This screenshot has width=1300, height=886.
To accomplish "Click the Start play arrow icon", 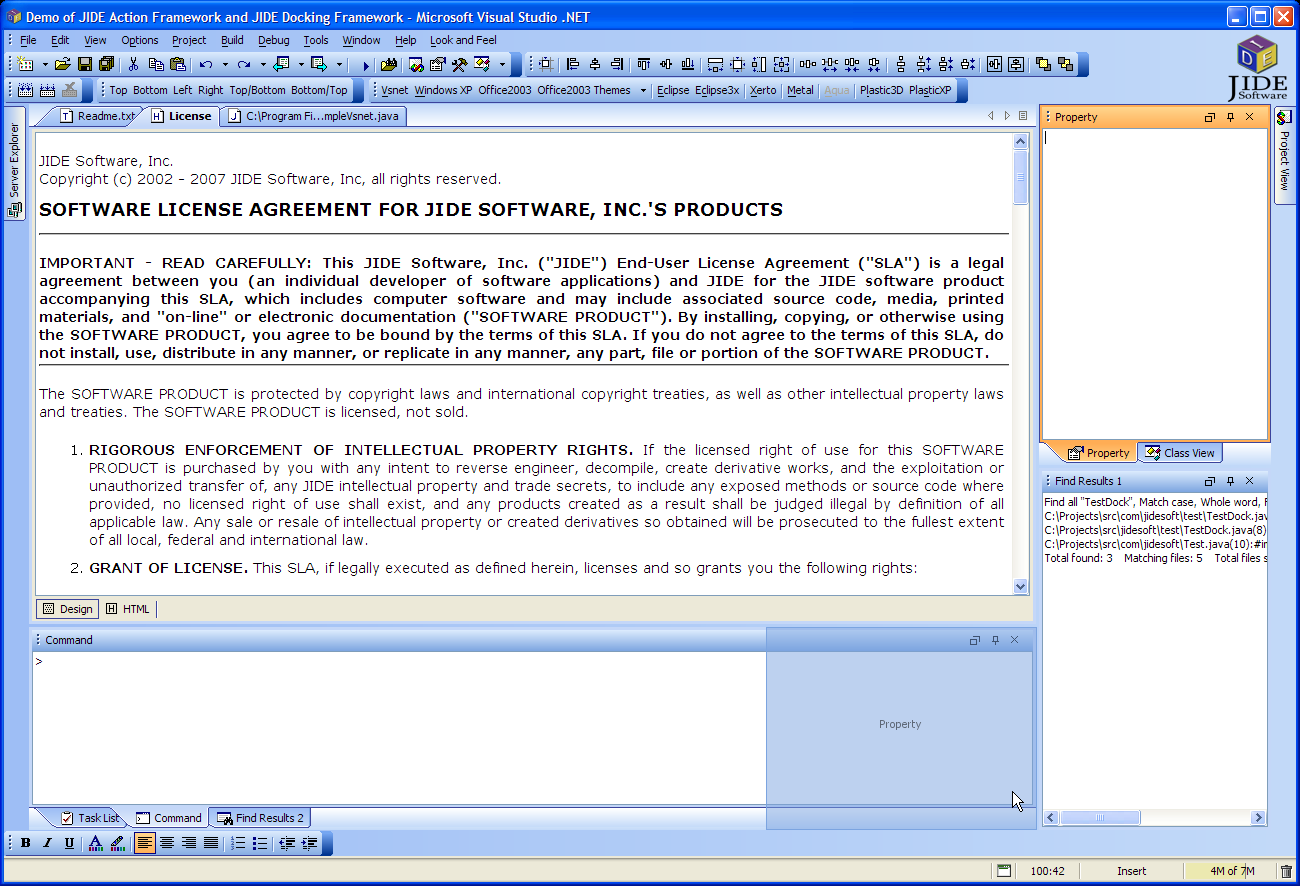I will click(366, 64).
